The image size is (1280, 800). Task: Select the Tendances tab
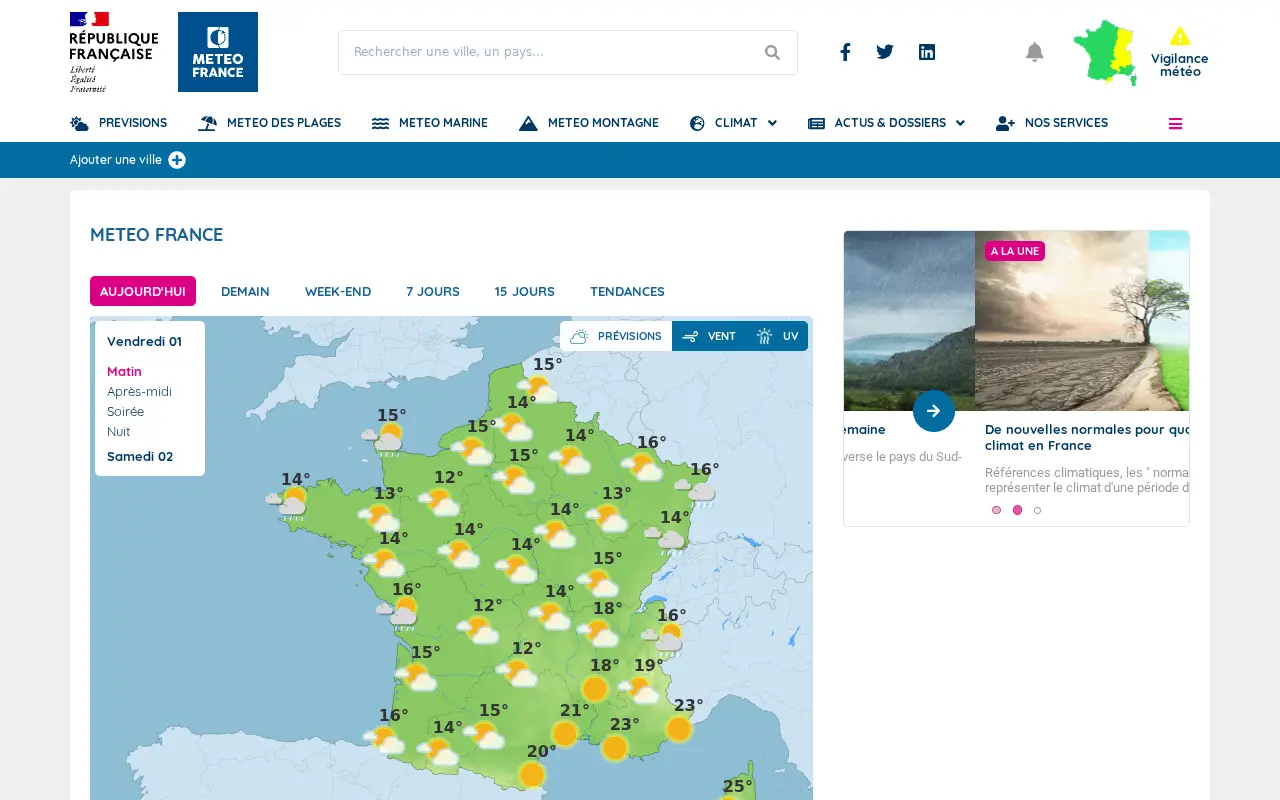point(627,291)
